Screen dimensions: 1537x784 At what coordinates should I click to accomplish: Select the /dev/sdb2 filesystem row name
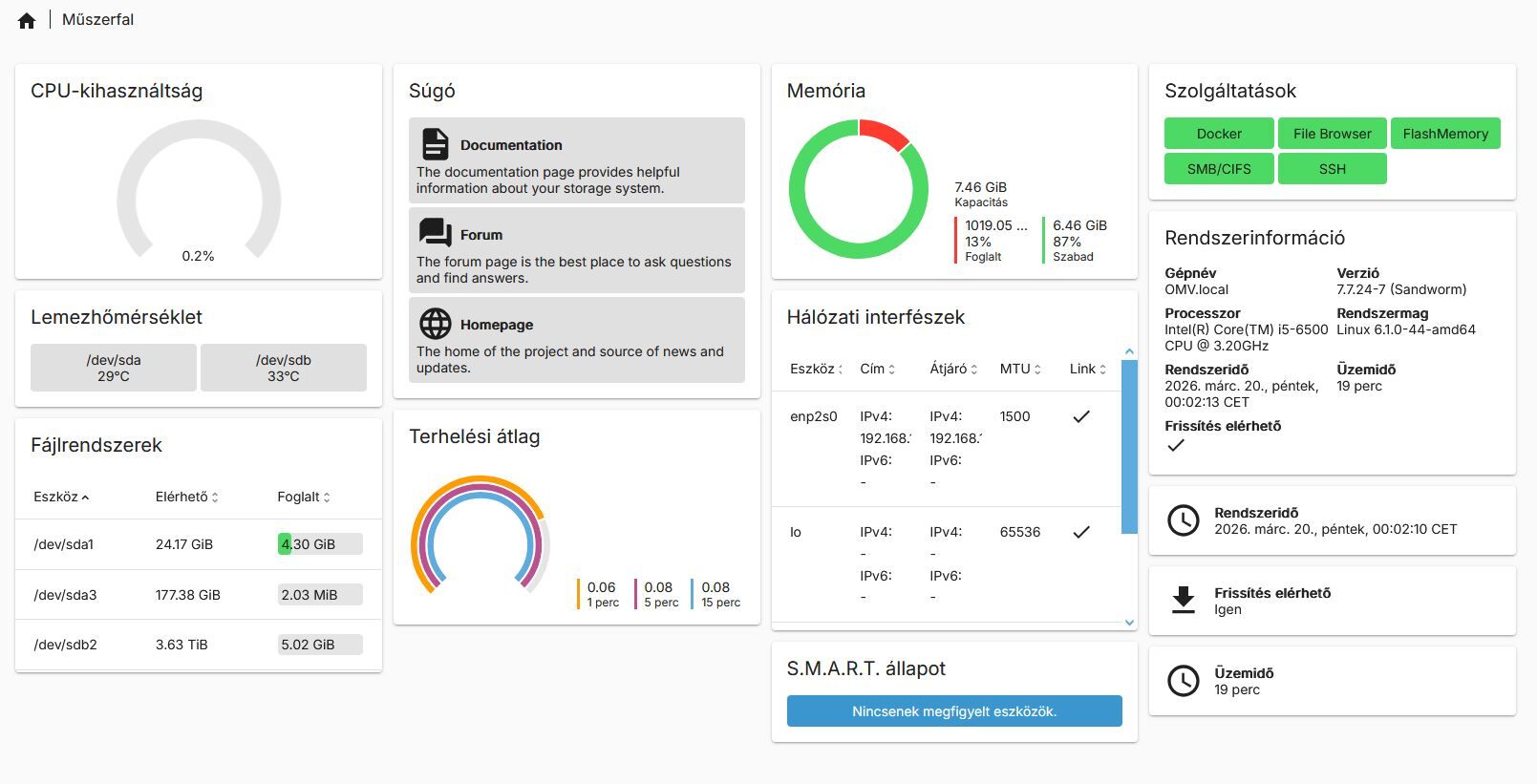point(65,645)
